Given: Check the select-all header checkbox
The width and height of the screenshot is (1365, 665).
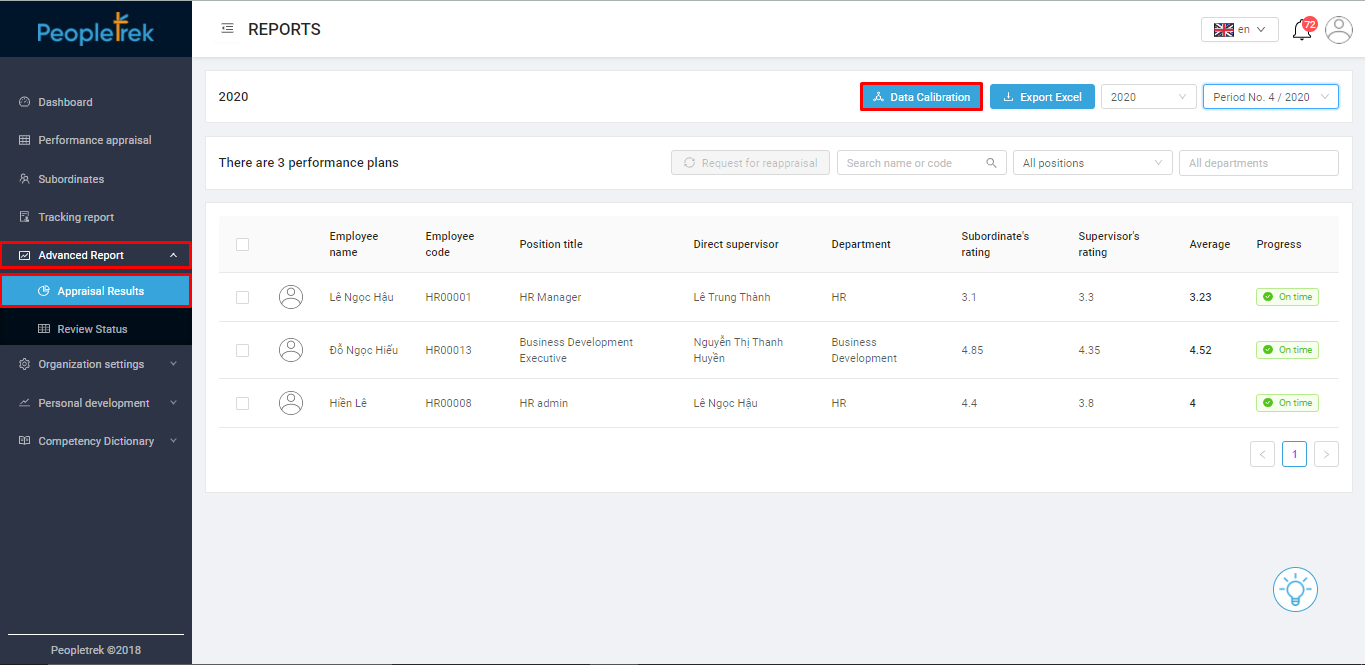Looking at the screenshot, I should point(242,244).
